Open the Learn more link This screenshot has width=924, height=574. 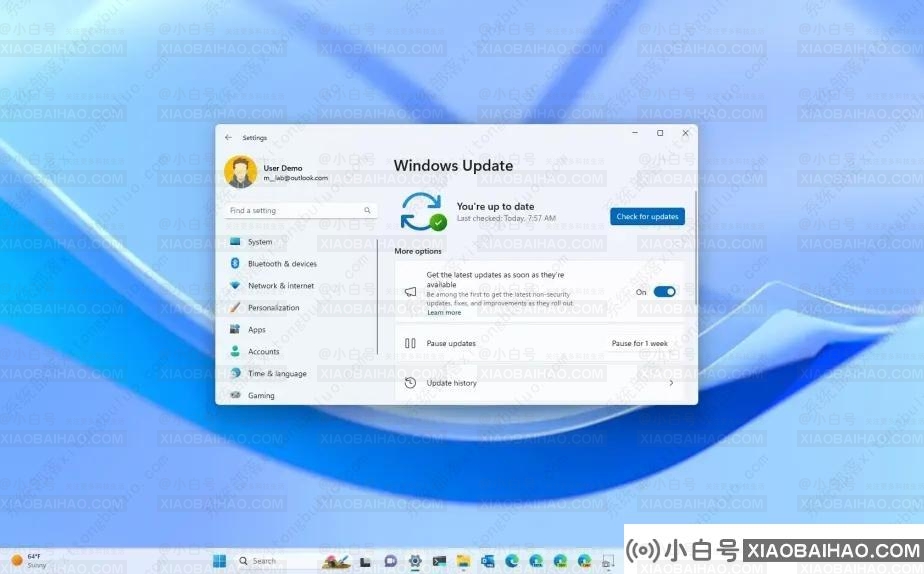coord(444,312)
